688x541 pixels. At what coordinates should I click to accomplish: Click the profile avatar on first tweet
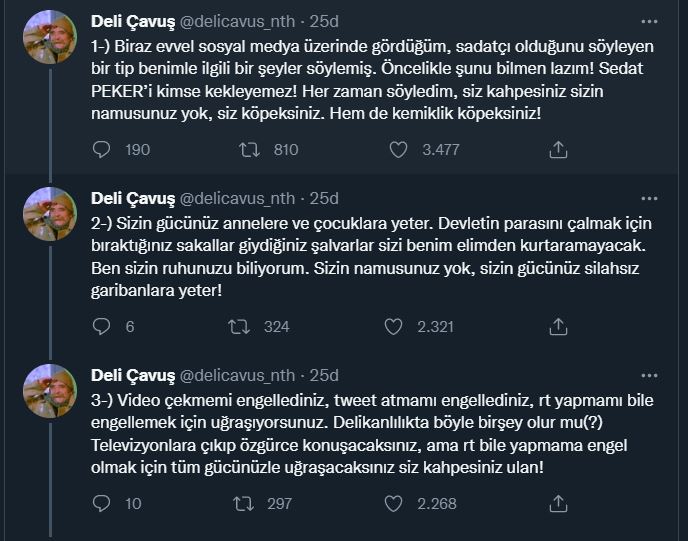click(x=50, y=37)
